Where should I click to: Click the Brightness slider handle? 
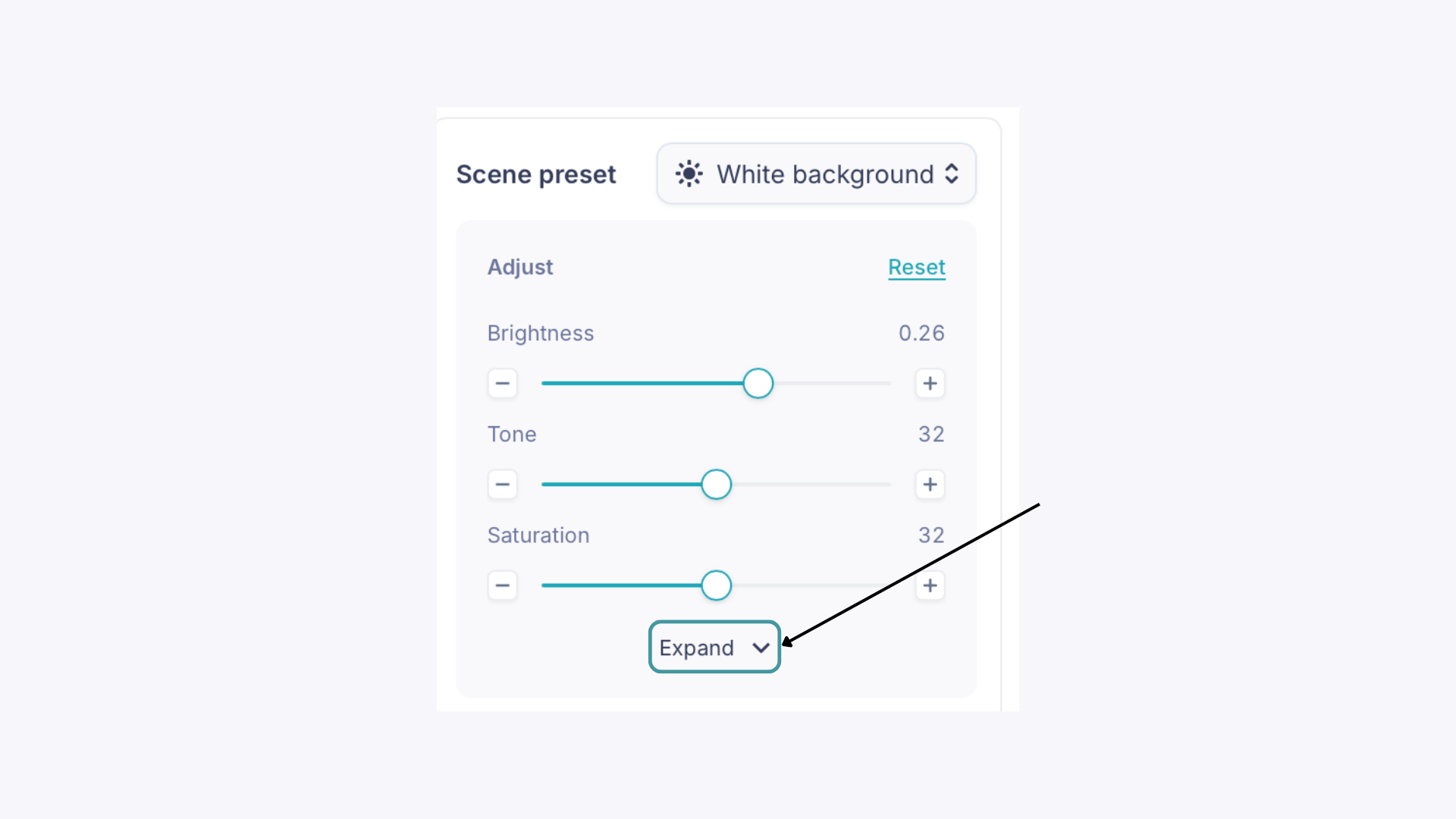point(758,384)
